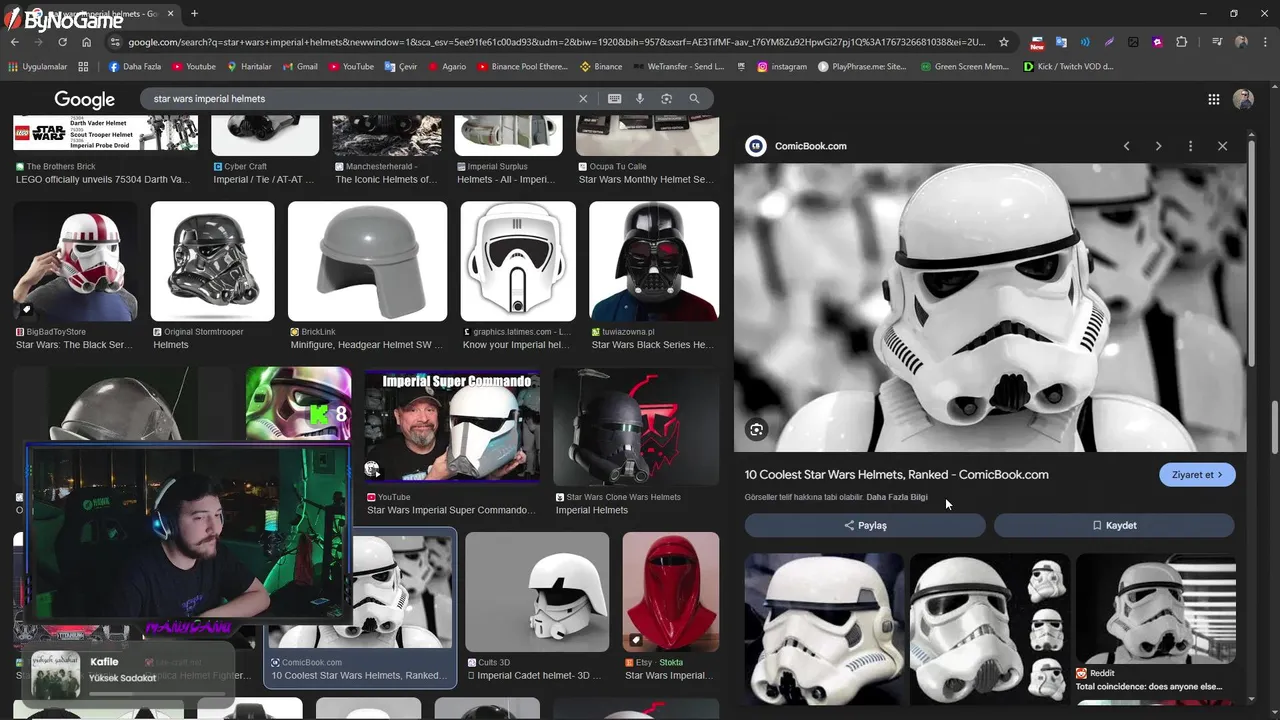Screen dimensions: 1280x720
Task: Clear the Google search box with X
Action: (583, 99)
